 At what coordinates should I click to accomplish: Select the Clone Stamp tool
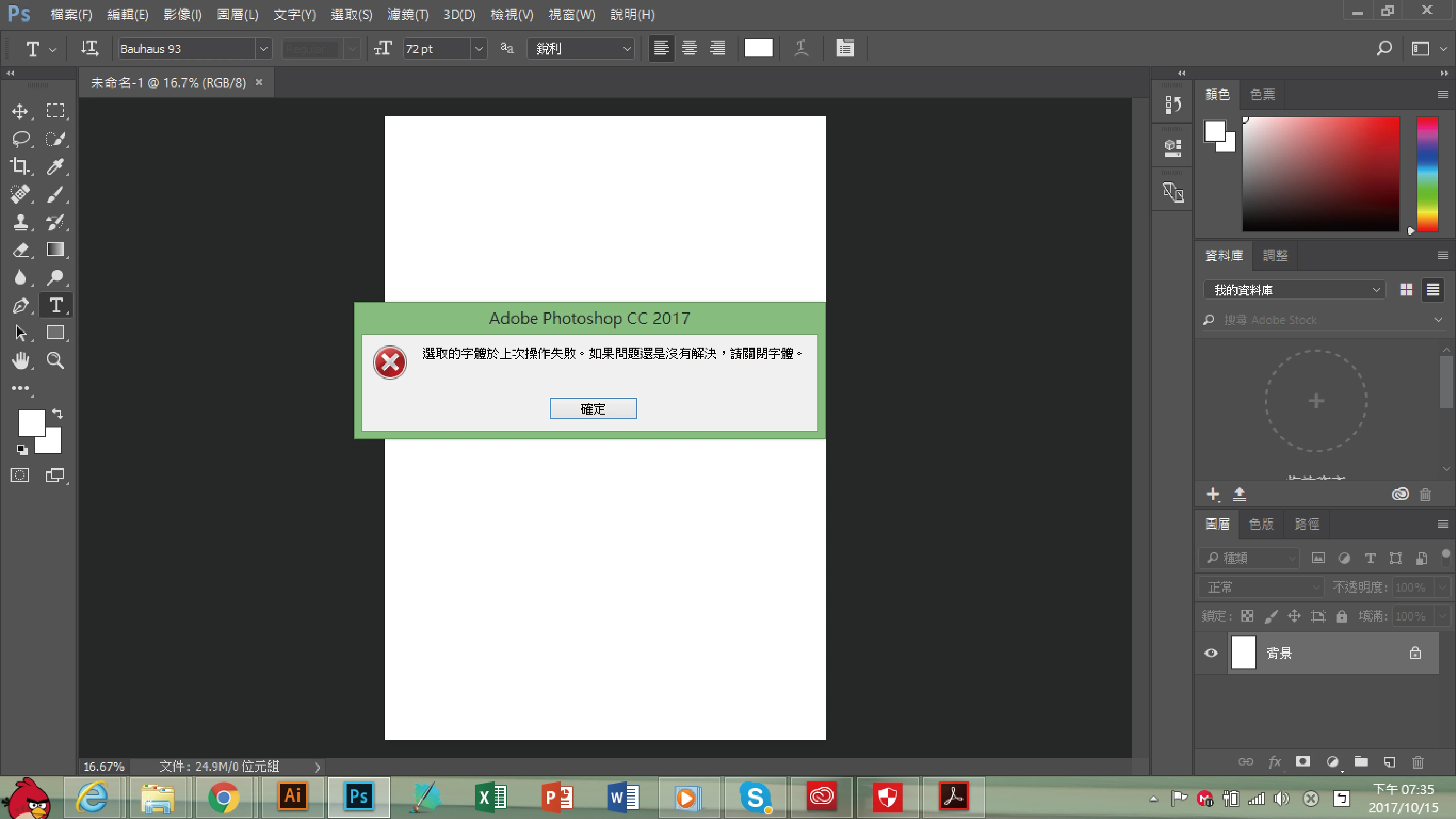point(20,222)
